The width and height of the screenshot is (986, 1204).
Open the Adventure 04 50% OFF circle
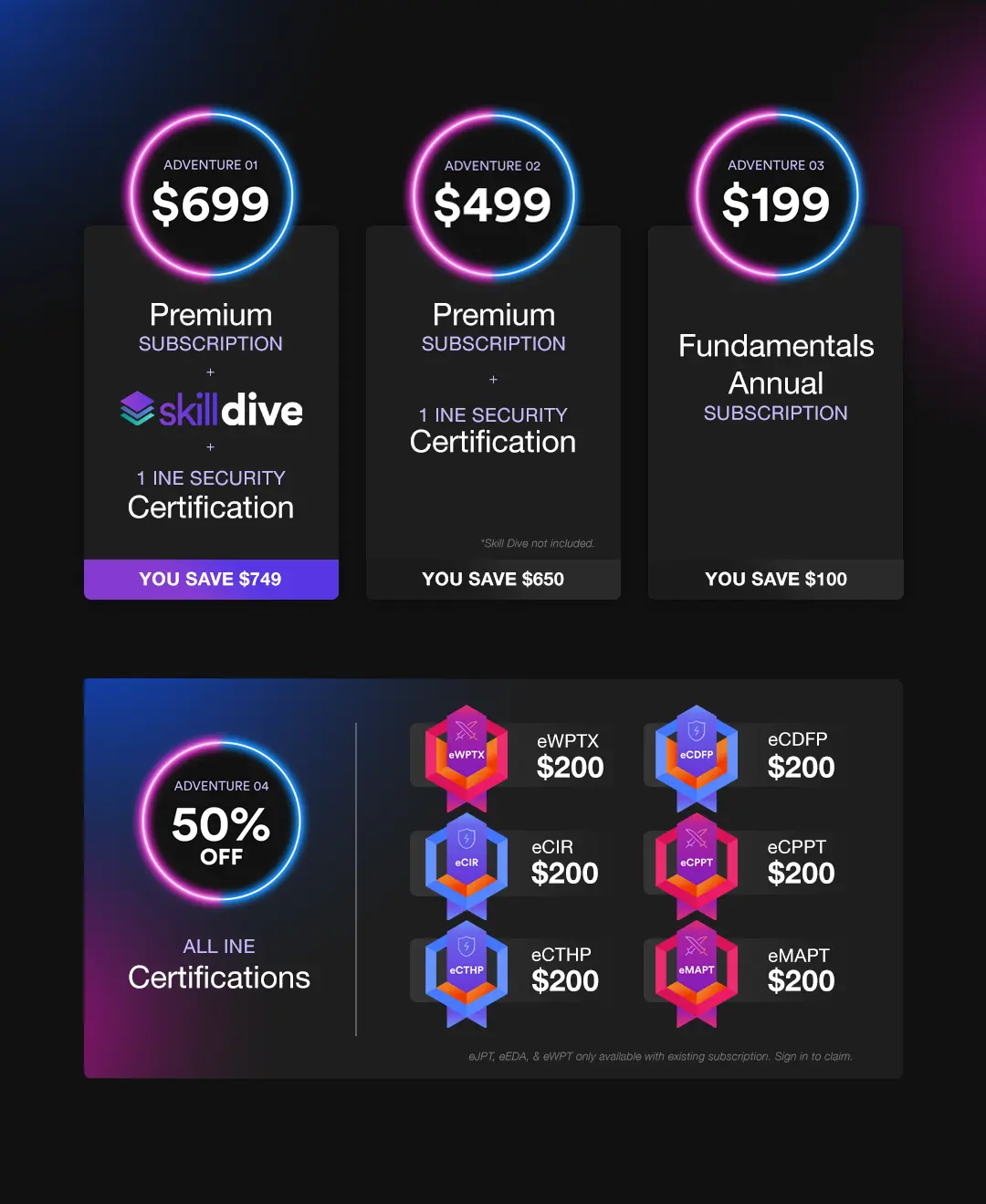221,821
